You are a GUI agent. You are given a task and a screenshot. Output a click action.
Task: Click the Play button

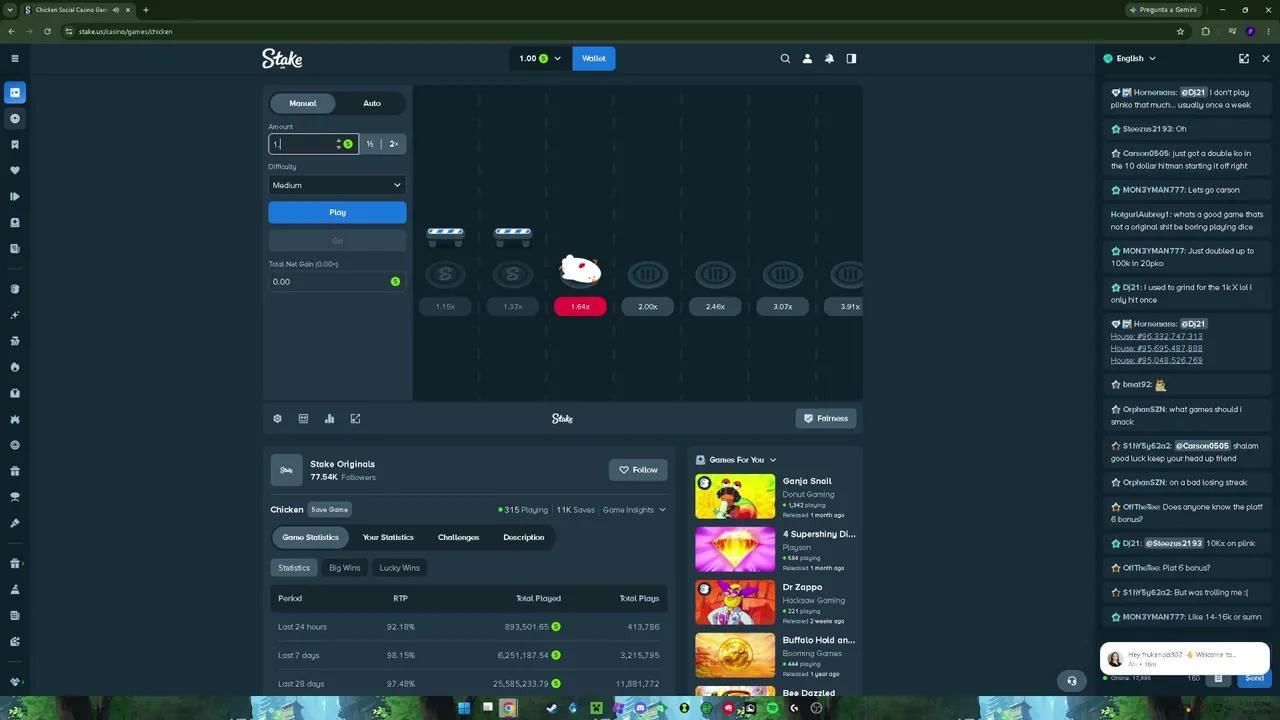[x=337, y=212]
